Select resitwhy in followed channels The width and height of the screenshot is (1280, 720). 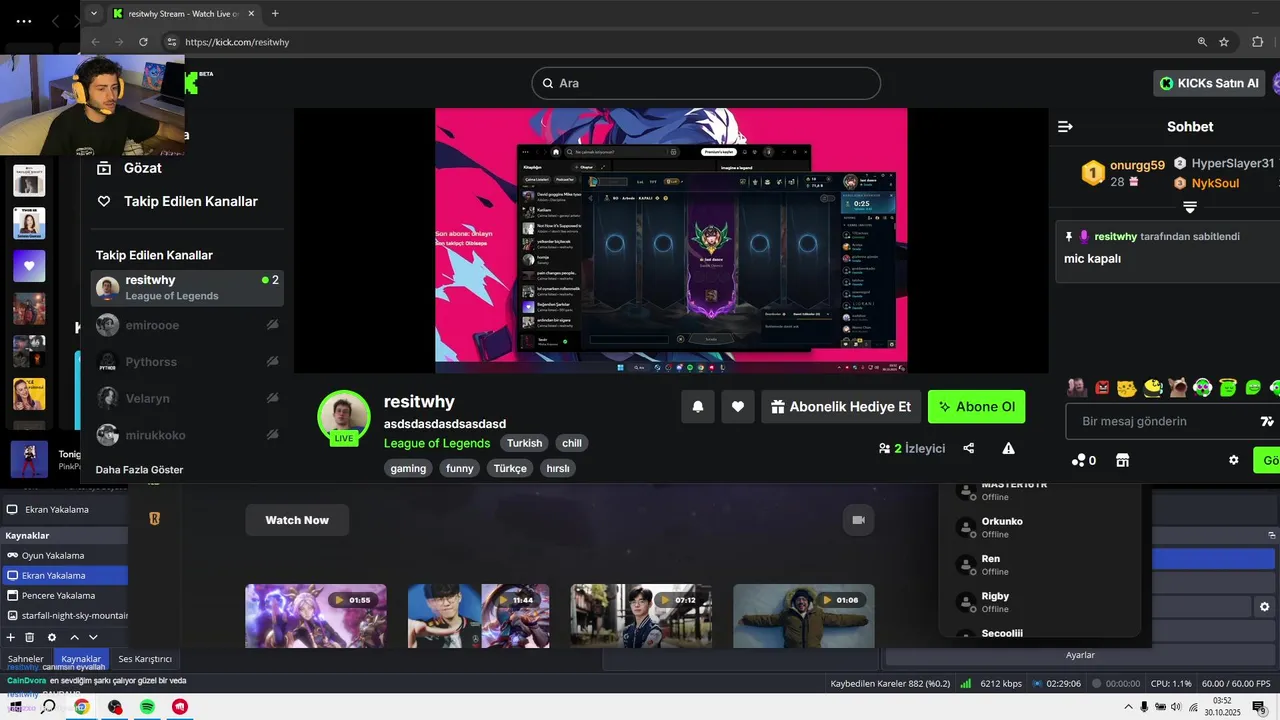click(x=187, y=288)
